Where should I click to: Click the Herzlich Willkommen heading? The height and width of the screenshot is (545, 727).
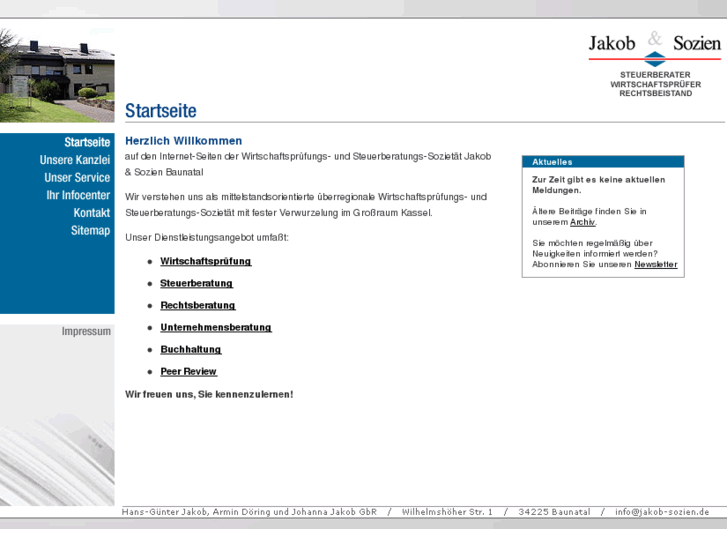coord(183,141)
